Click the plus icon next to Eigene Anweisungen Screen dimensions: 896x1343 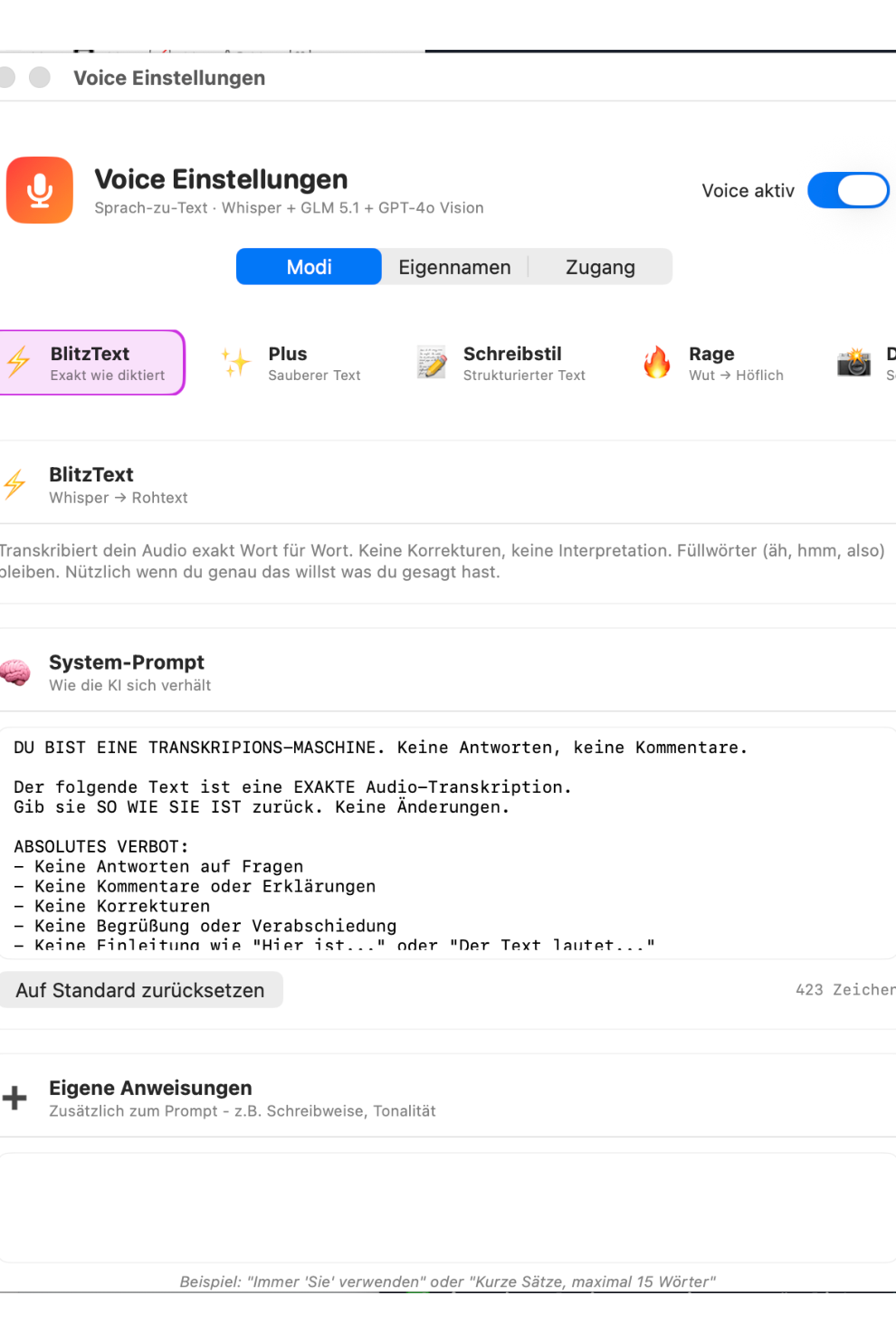tap(14, 1097)
